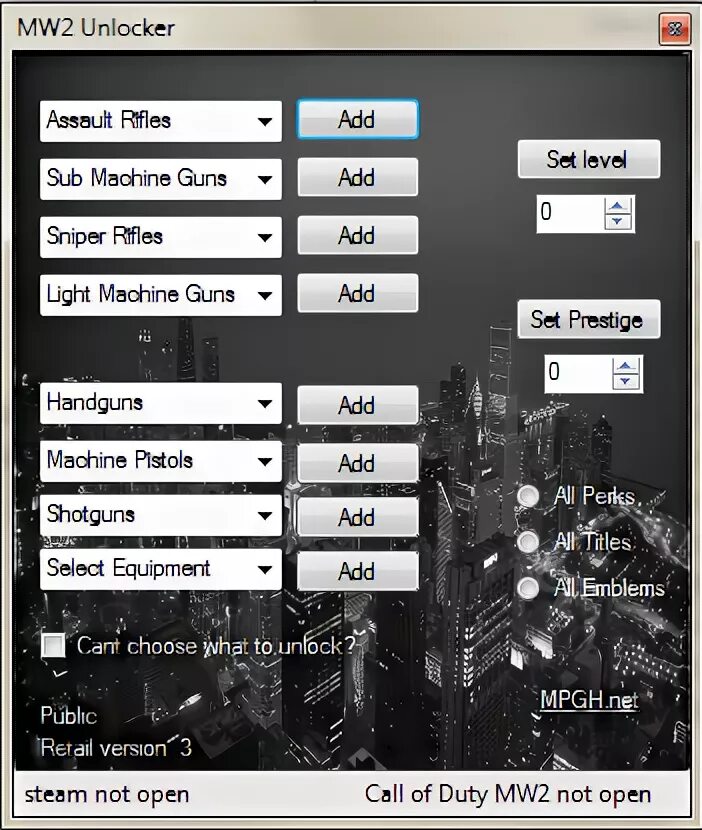
Task: Open the Sniper Rifles combo box
Action: (x=160, y=237)
